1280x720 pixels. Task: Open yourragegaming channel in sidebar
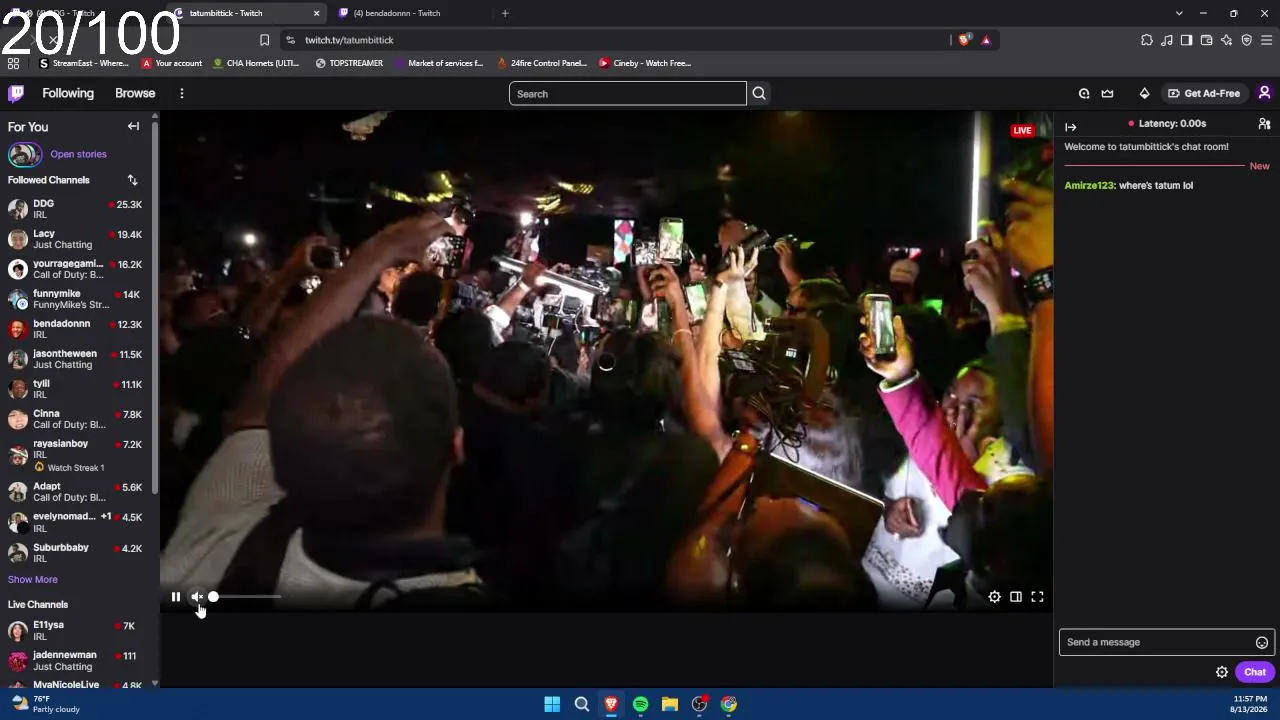(x=76, y=268)
